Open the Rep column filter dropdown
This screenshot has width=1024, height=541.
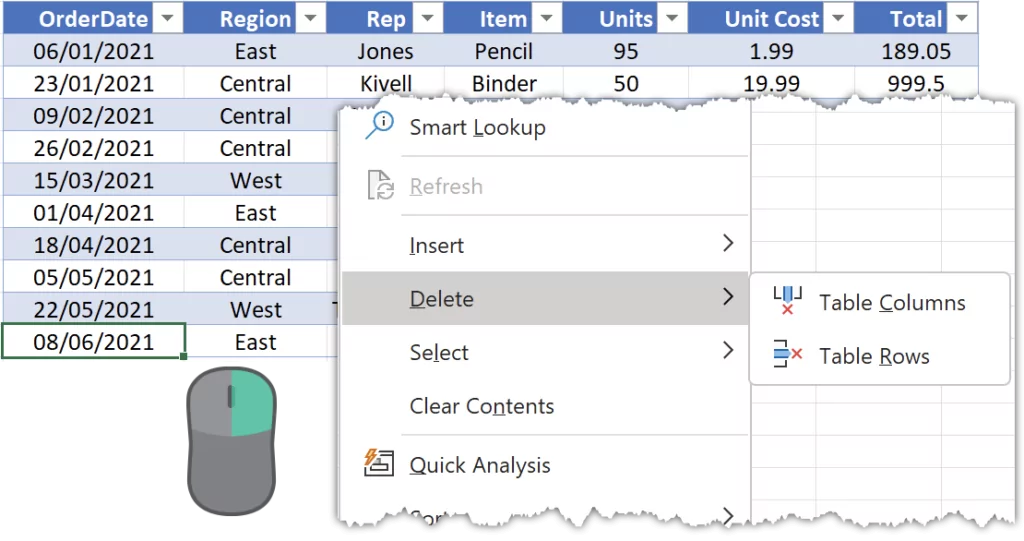(427, 19)
